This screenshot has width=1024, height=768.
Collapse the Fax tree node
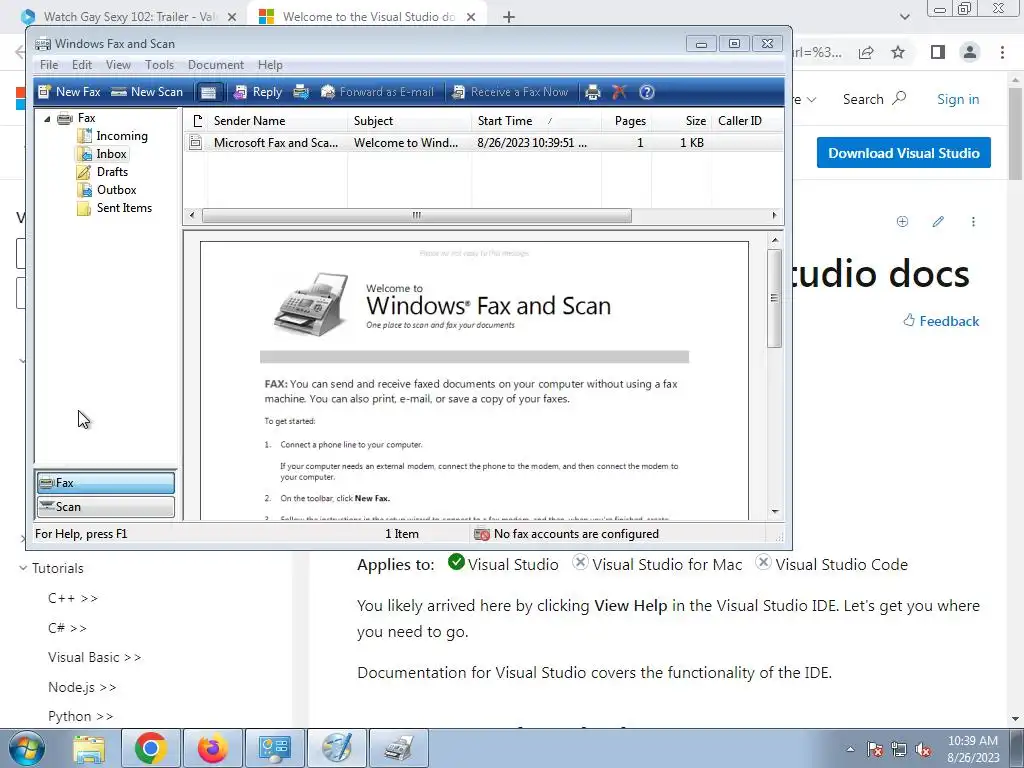tap(47, 119)
